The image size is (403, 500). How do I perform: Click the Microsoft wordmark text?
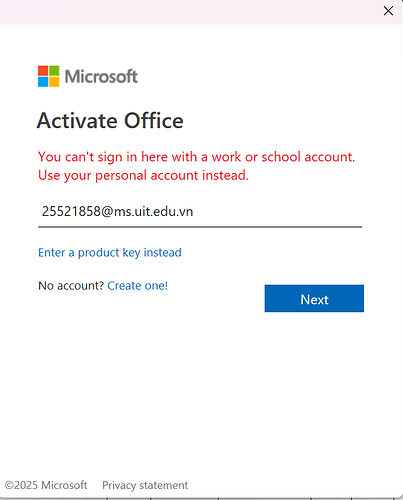101,76
